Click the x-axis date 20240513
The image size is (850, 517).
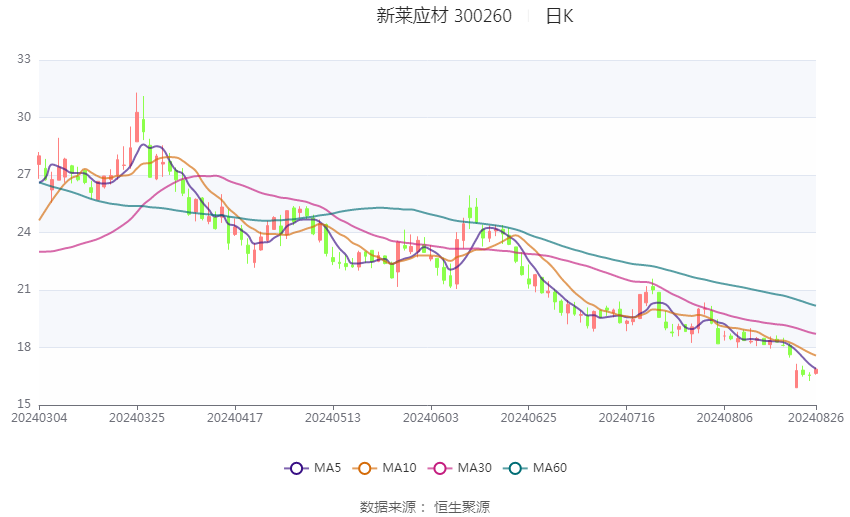tap(333, 418)
